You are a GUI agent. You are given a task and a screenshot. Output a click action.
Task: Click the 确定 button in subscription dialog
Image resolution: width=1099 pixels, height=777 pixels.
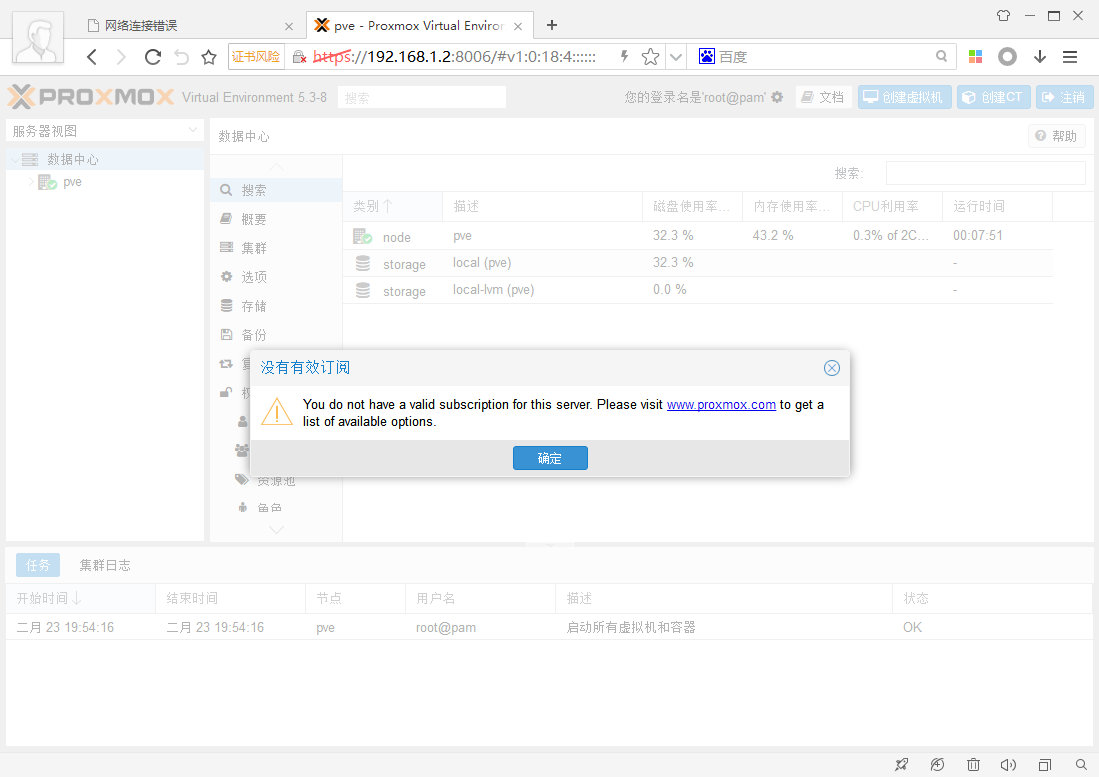[549, 458]
